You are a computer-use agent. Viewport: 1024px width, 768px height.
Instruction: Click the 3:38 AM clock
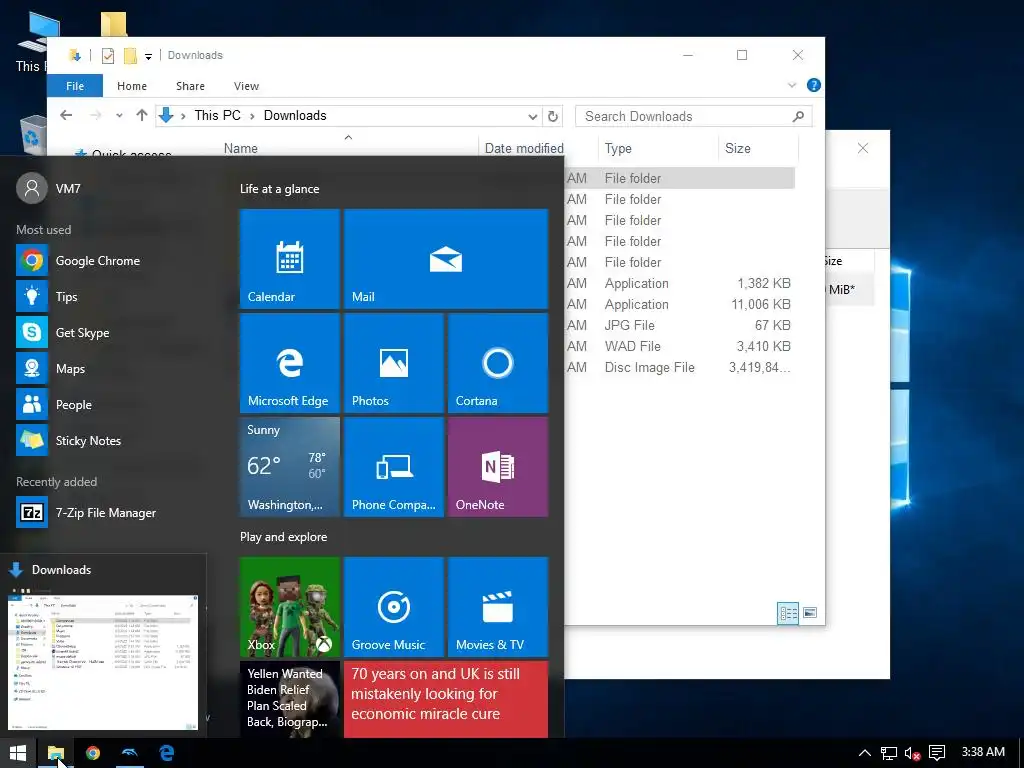[983, 752]
